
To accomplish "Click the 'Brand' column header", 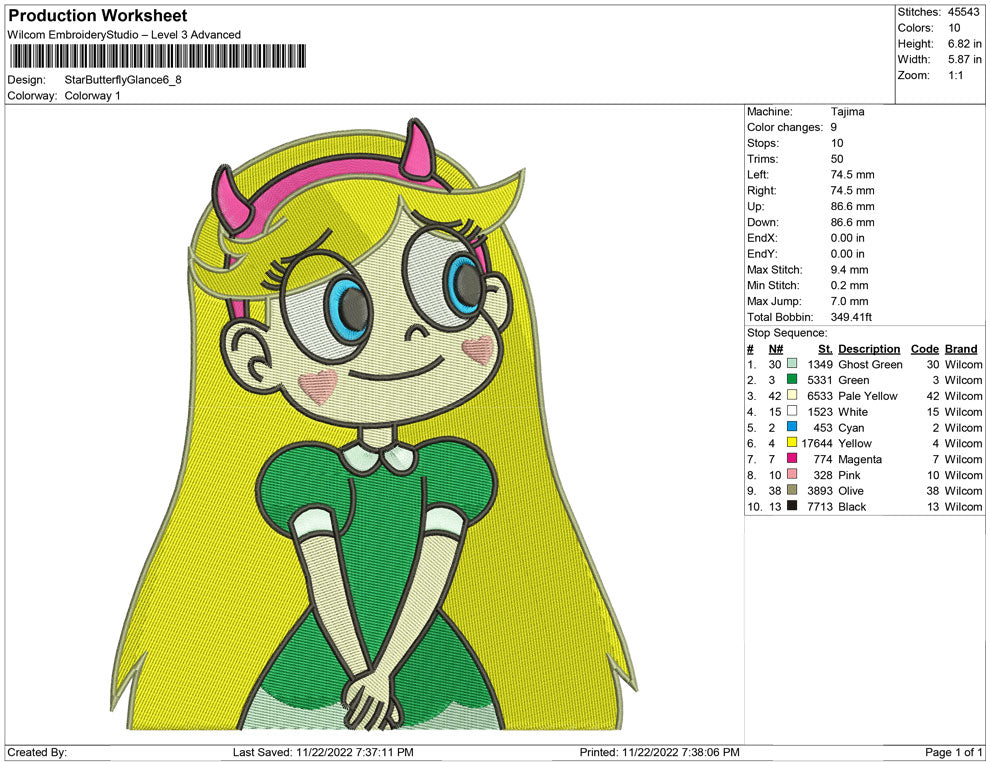I will point(961,349).
